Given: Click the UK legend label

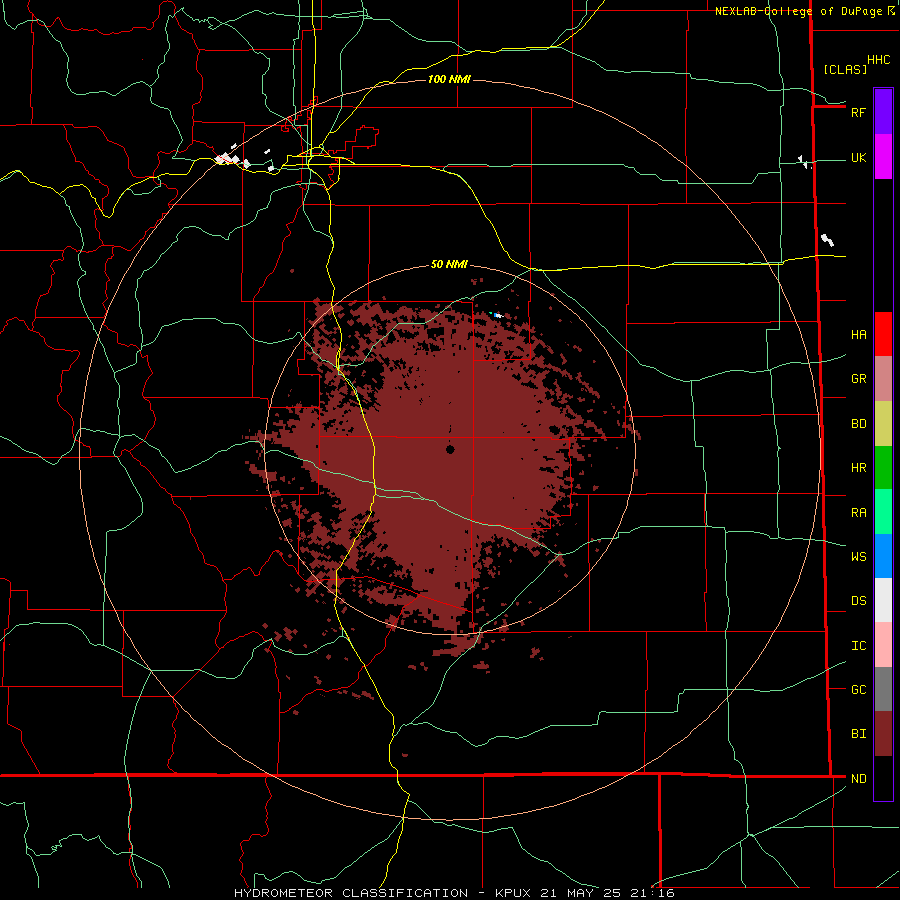Looking at the screenshot, I should (x=858, y=157).
